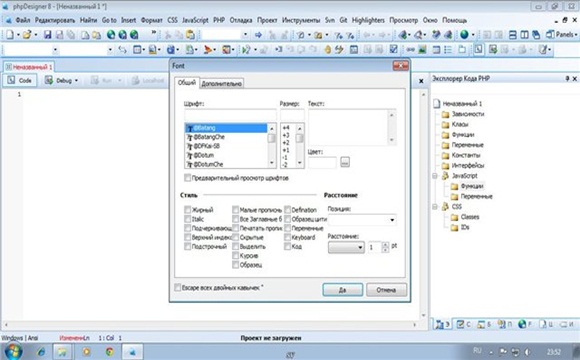Click the lightning bolt toolbar icon
The height and width of the screenshot is (360, 580).
[339, 49]
